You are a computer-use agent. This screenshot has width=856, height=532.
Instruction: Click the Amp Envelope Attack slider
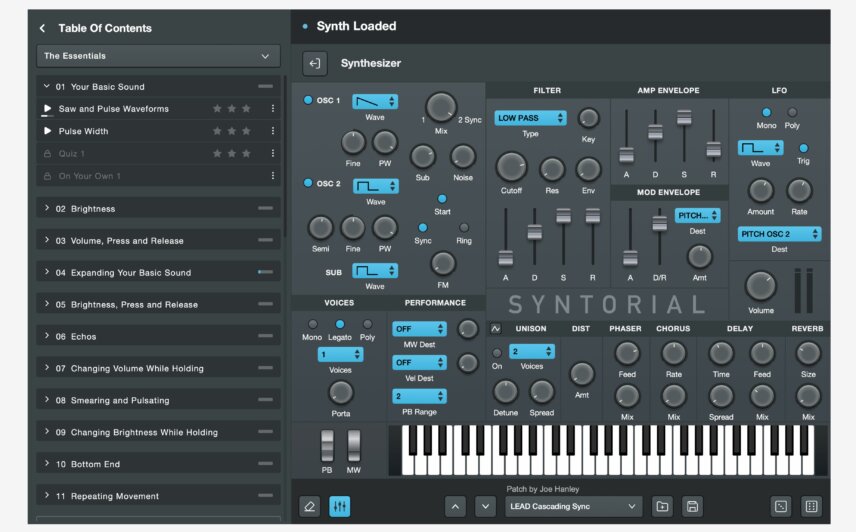(x=626, y=155)
